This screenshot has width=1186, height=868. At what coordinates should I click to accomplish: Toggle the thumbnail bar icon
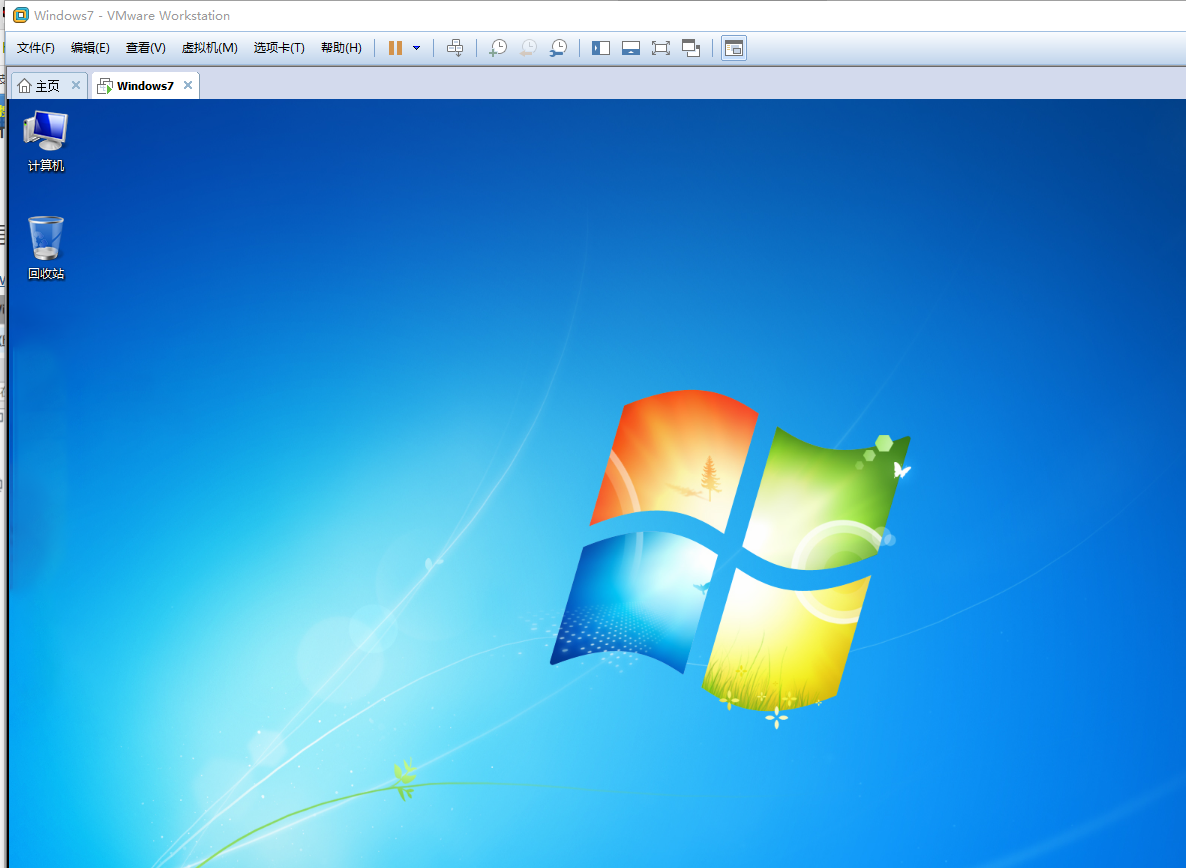(631, 48)
